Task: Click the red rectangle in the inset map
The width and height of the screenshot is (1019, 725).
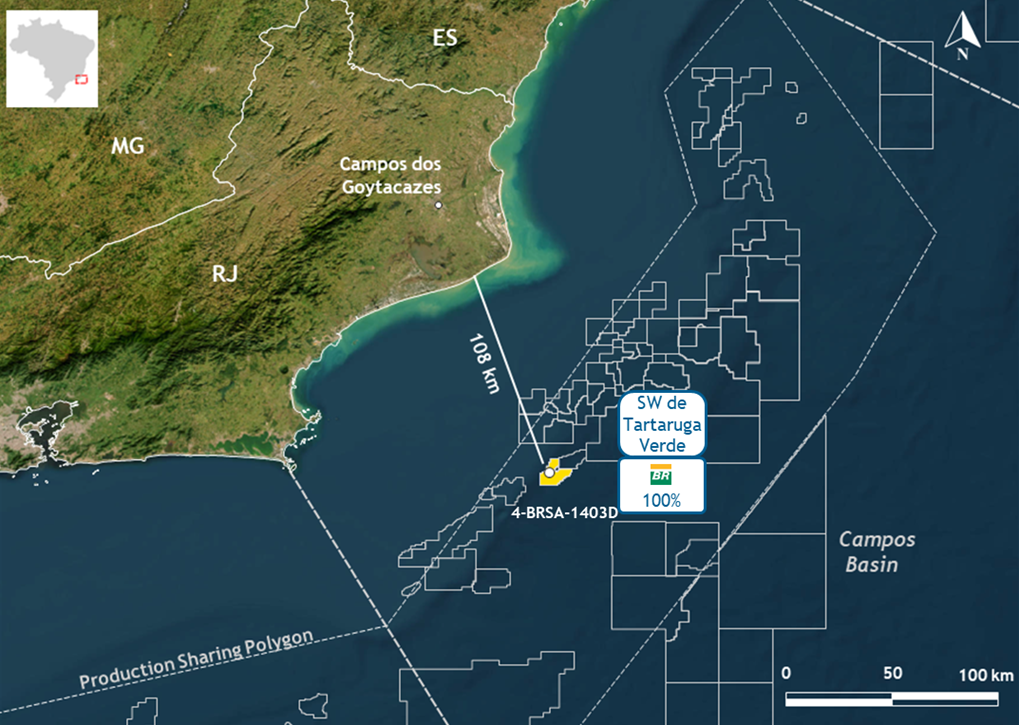Action: (x=82, y=80)
